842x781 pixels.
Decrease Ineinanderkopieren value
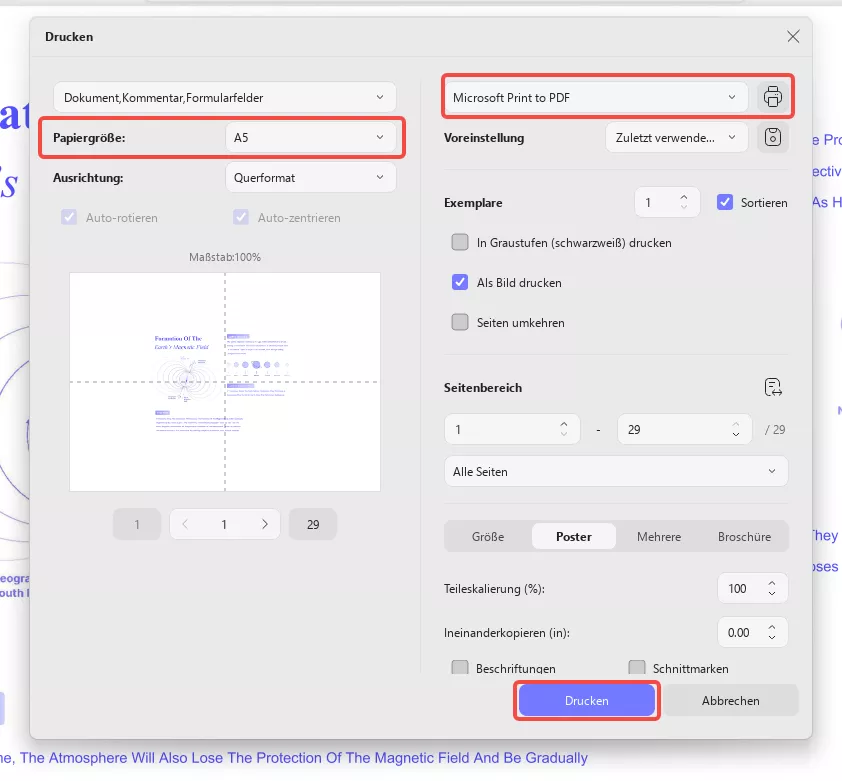click(772, 637)
